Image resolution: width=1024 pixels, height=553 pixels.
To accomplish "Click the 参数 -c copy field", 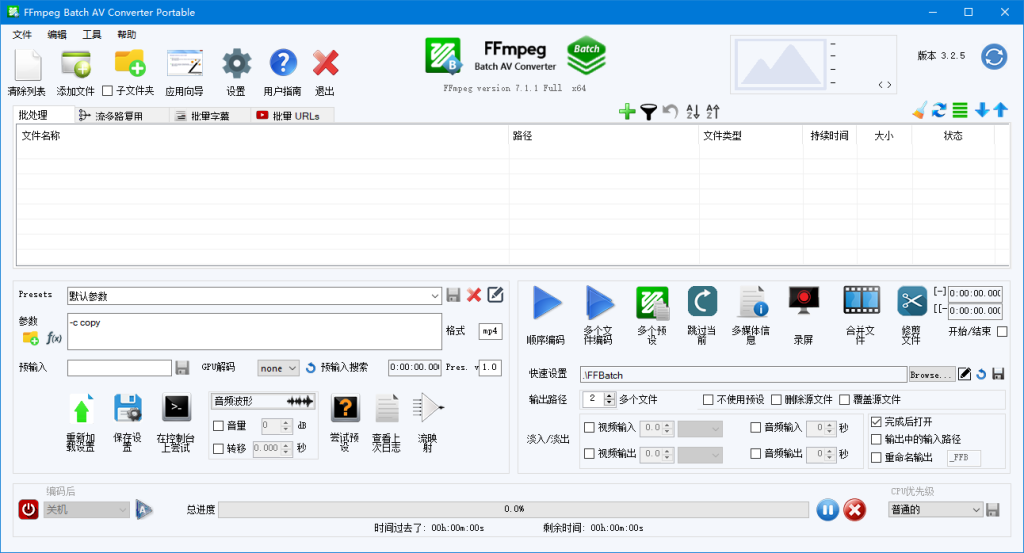I will tap(254, 331).
